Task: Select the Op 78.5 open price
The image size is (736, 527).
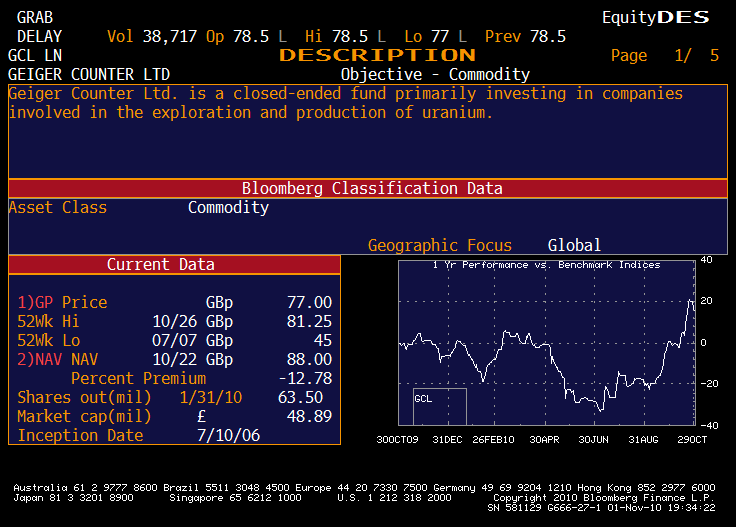Action: point(237,37)
